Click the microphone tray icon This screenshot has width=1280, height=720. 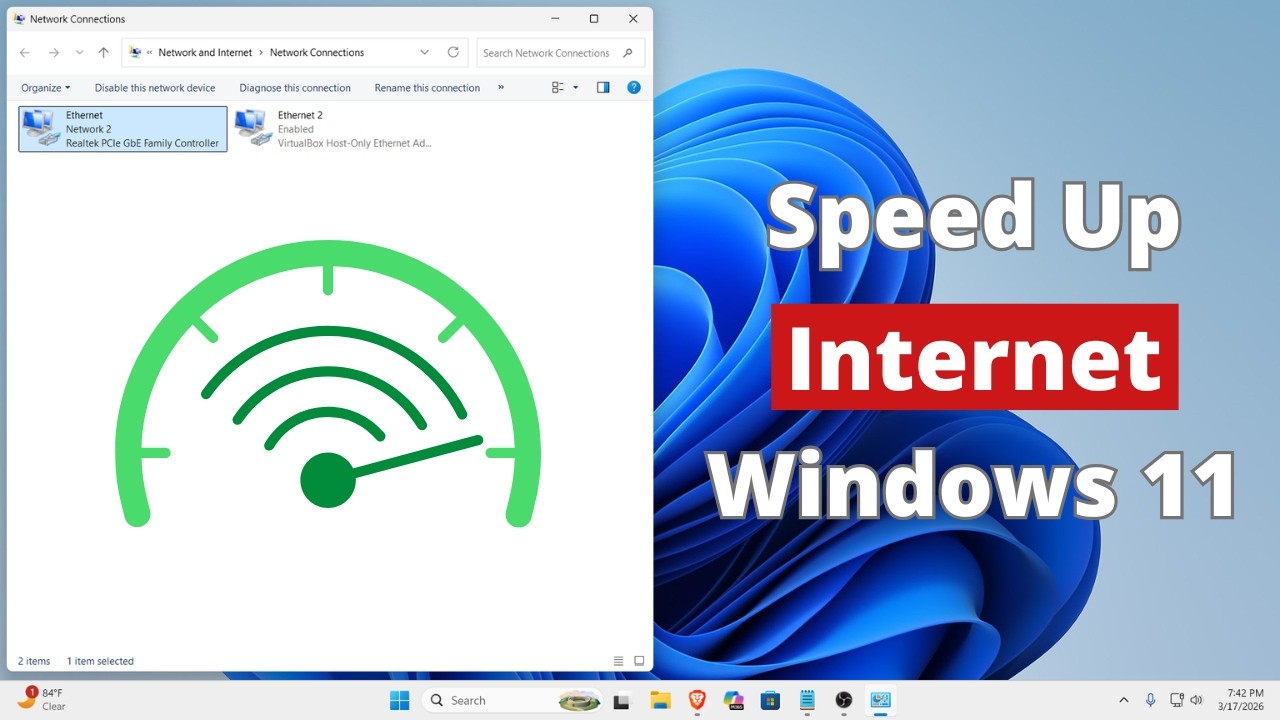(1151, 700)
